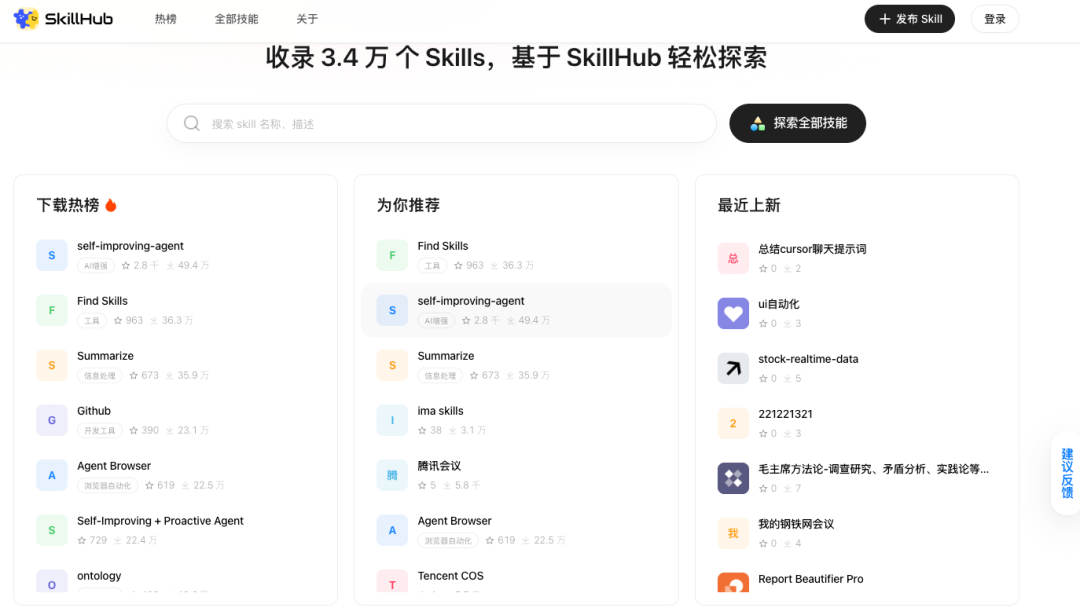1080x615 pixels.
Task: Click the A avatar of Agent Browser in 下载热榜
Action: click(x=52, y=475)
